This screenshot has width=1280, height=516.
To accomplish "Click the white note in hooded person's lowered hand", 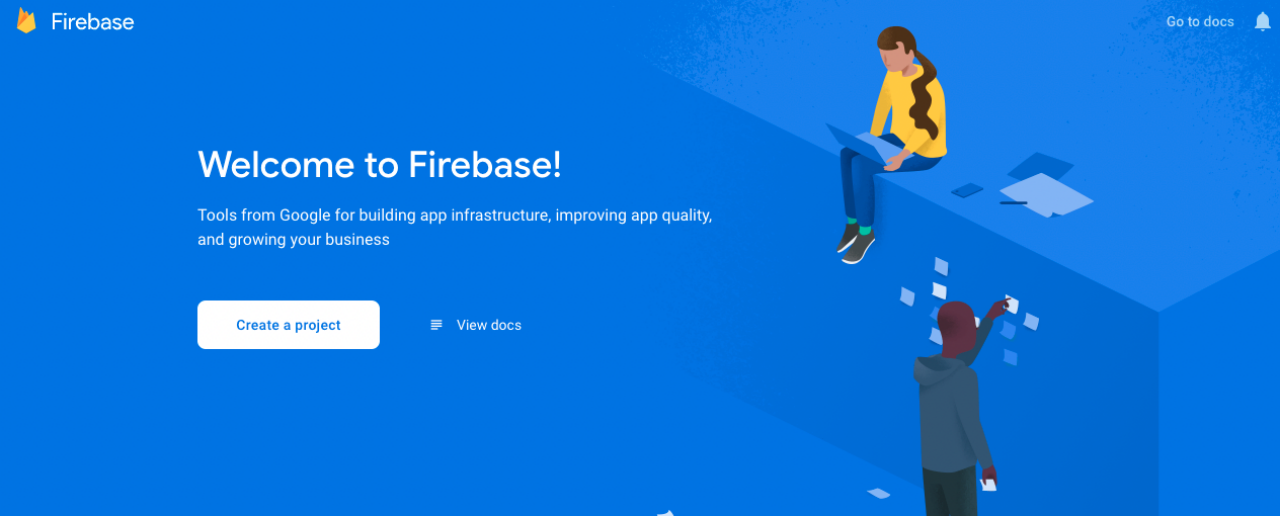I will pyautogui.click(x=990, y=484).
